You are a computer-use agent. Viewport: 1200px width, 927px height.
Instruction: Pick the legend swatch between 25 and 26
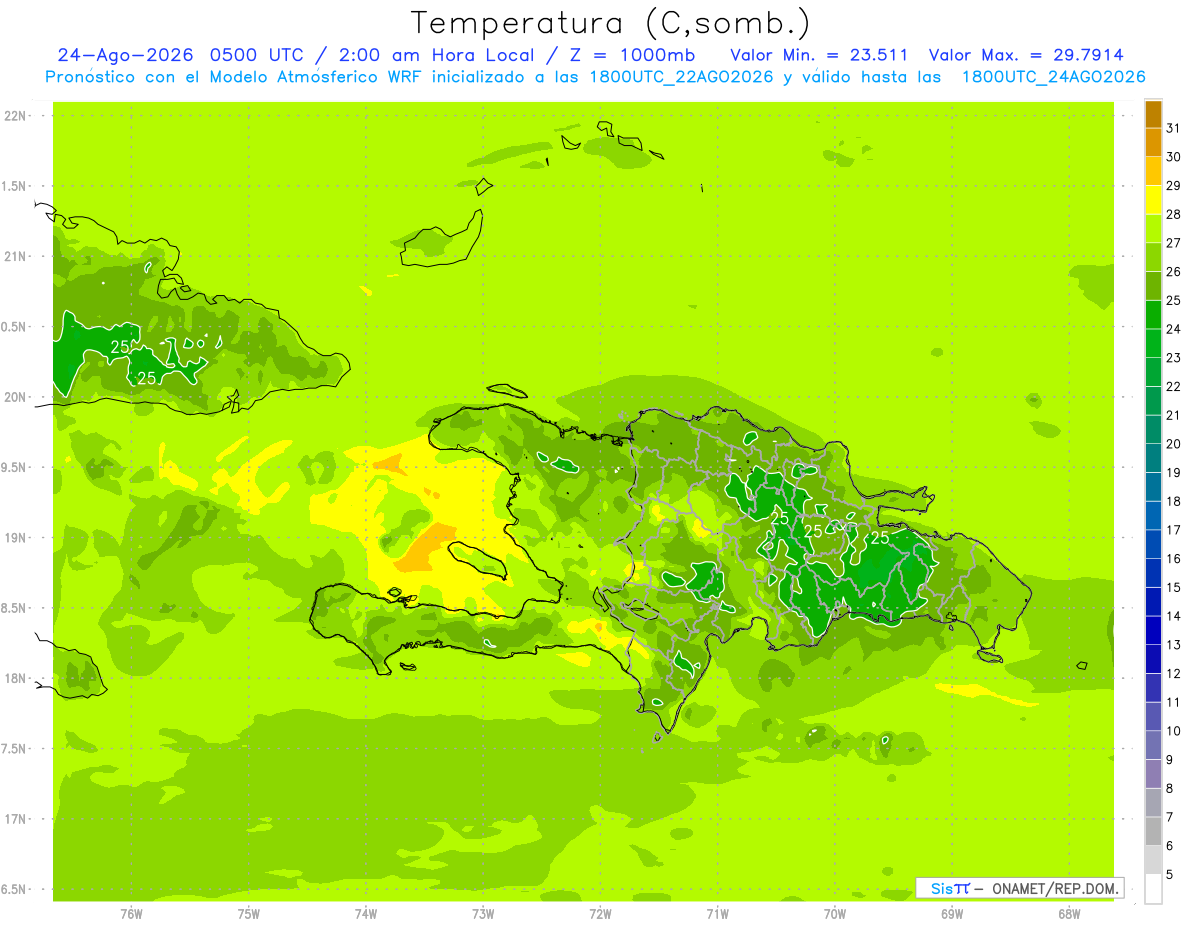click(1153, 286)
